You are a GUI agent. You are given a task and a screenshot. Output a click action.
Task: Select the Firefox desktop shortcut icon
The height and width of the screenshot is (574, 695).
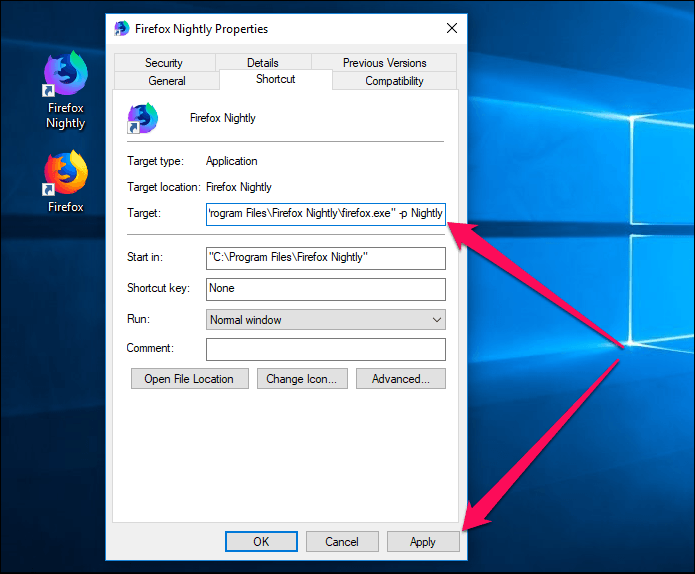[x=66, y=173]
